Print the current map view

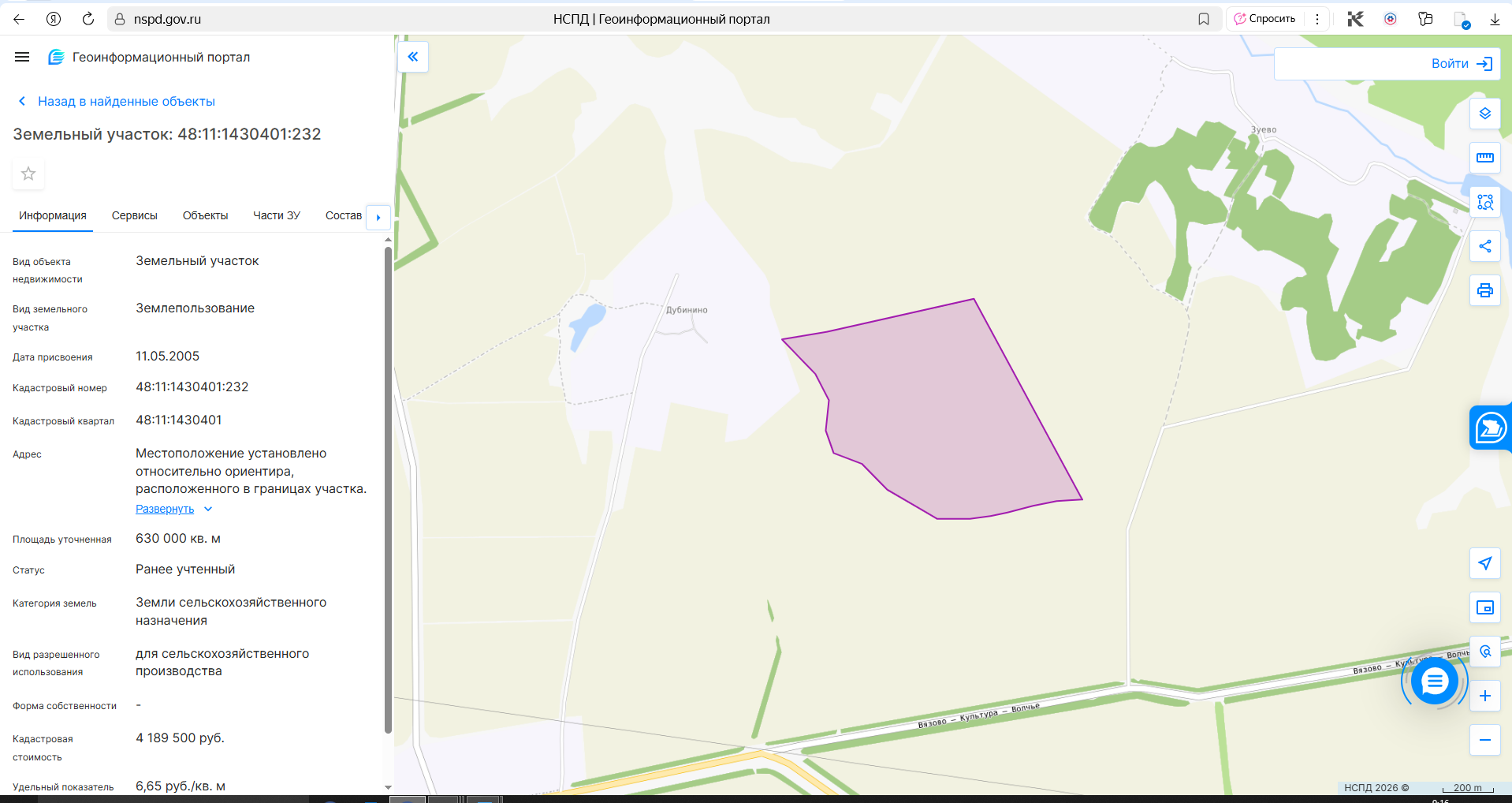tap(1484, 290)
